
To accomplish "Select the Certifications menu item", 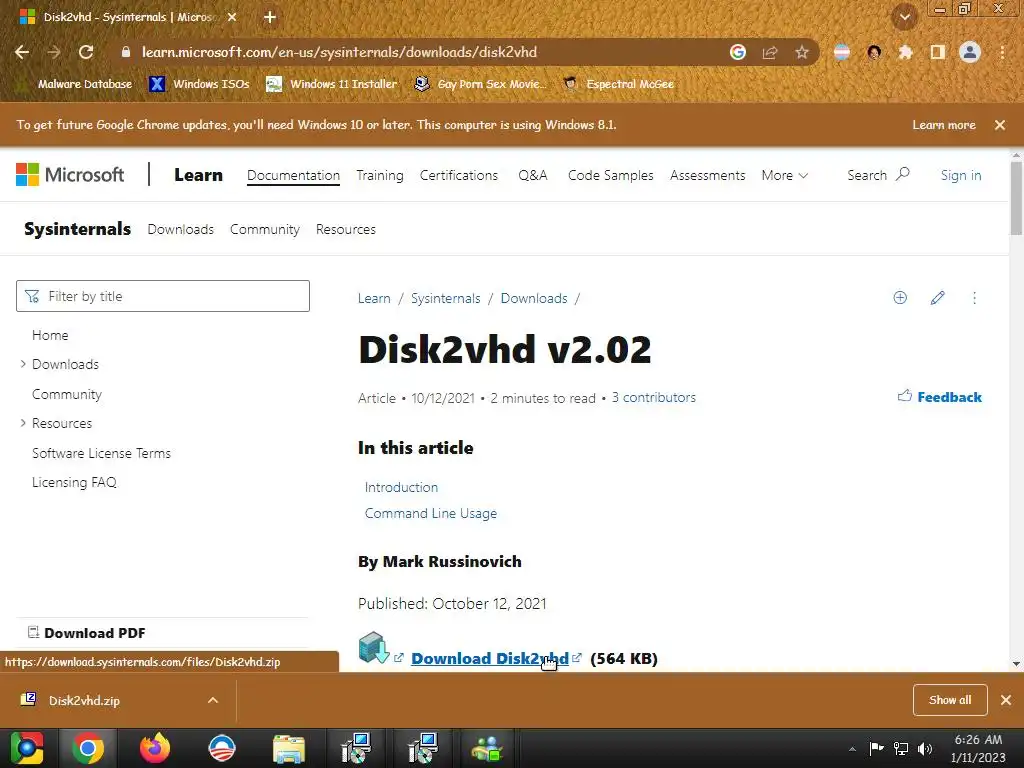I will pos(458,175).
